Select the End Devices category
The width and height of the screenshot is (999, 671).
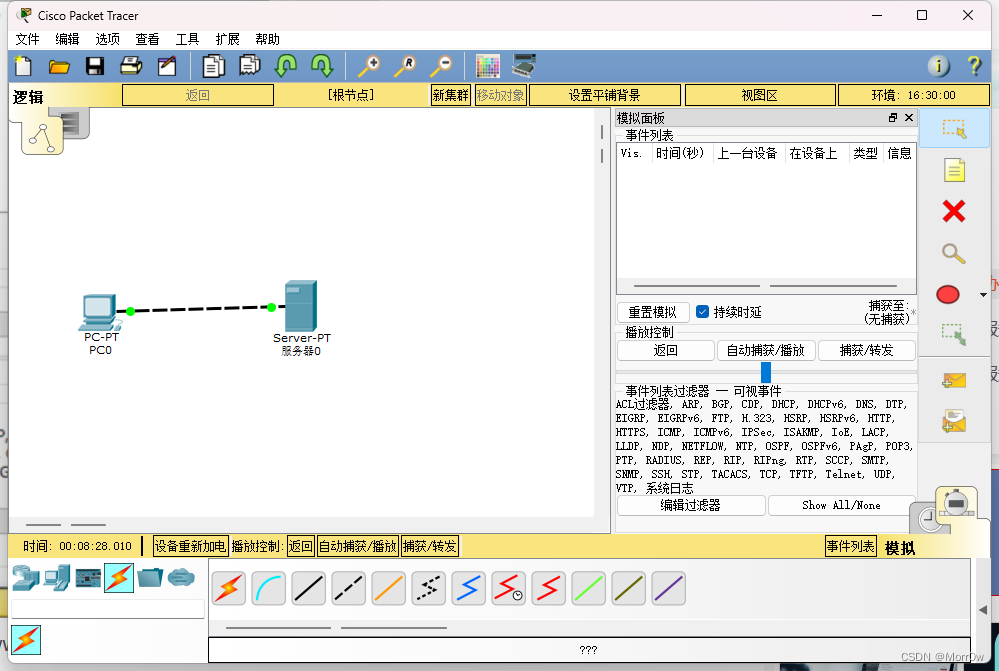[57, 578]
